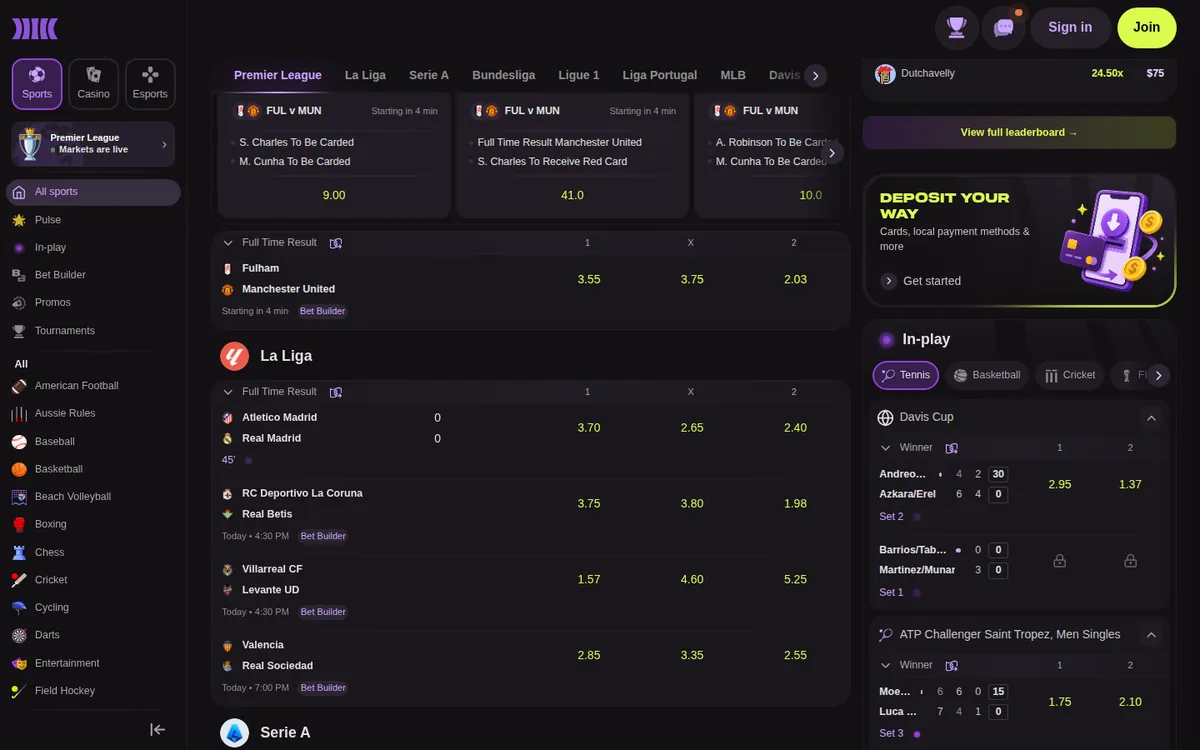Select Darts from the sports list
This screenshot has width=1200, height=750.
point(47,635)
